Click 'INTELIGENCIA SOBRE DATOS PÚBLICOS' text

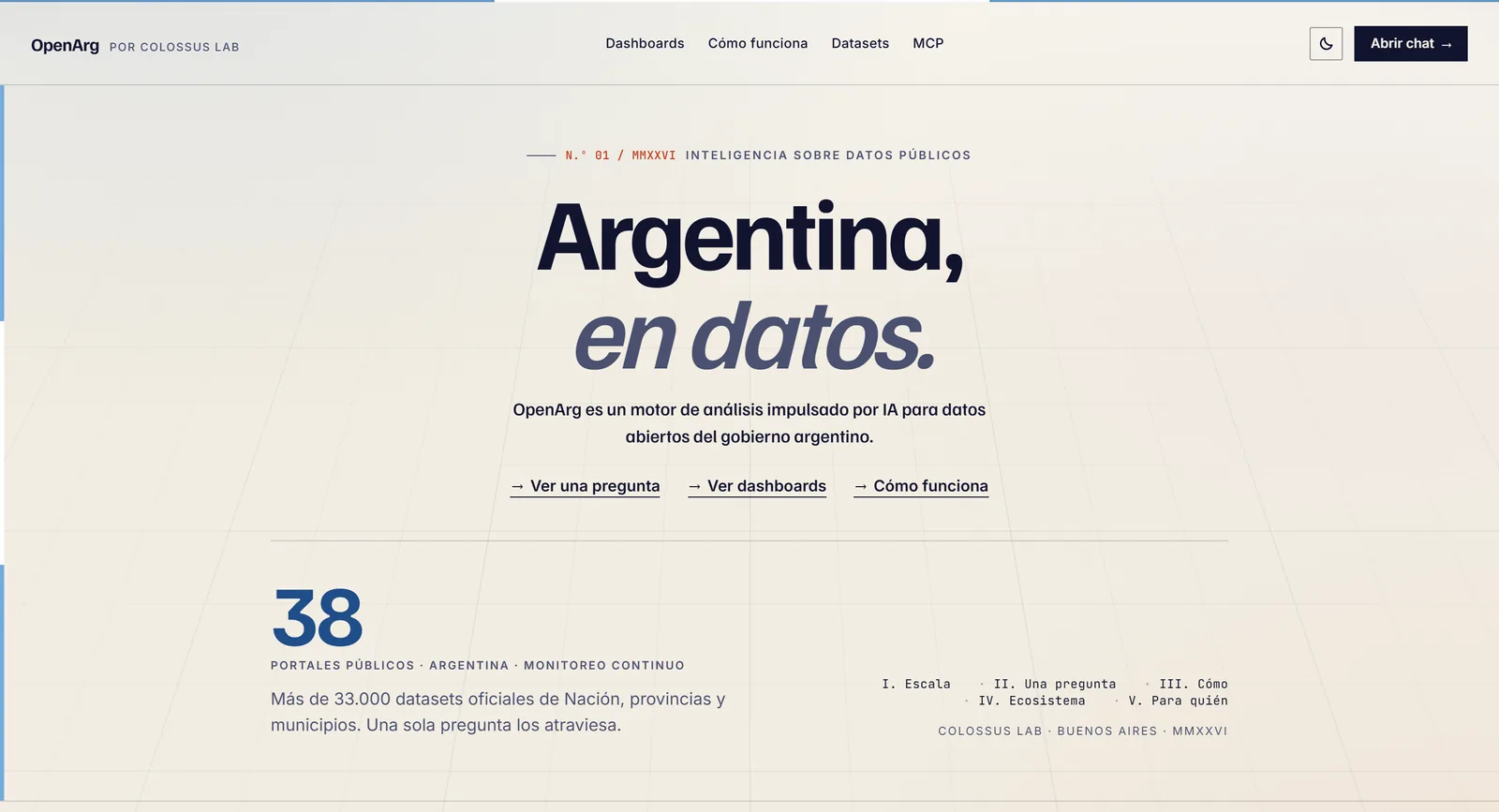point(828,155)
